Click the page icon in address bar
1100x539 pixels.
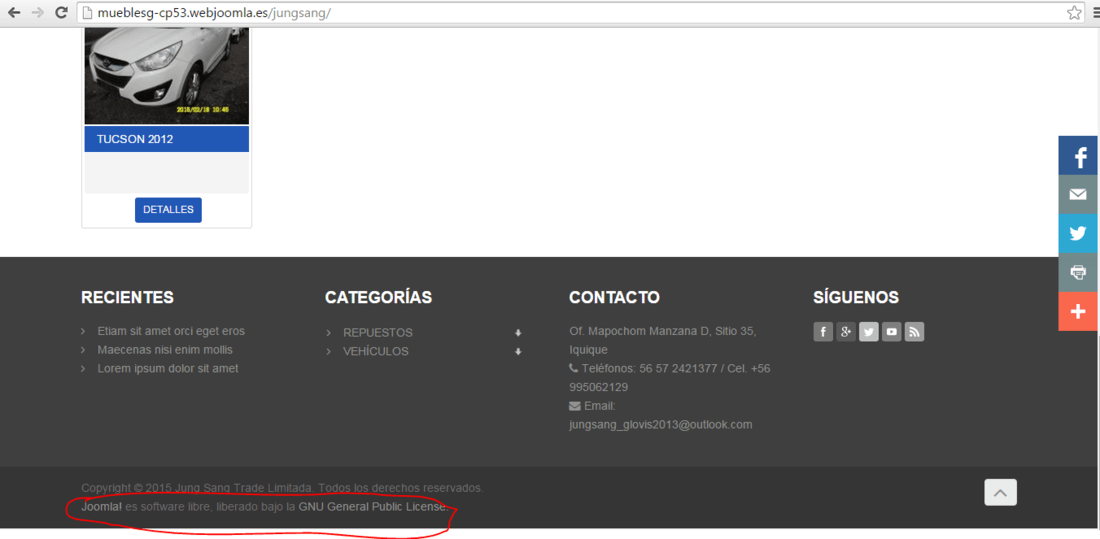(86, 13)
